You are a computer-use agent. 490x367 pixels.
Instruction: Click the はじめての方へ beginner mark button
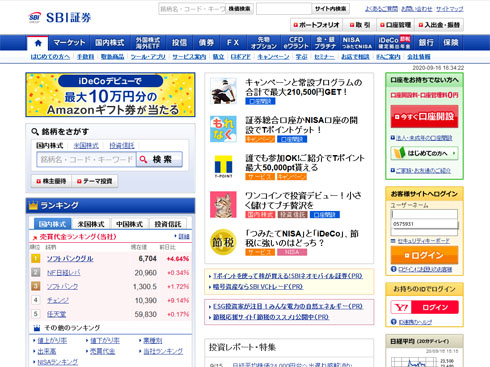point(424,153)
